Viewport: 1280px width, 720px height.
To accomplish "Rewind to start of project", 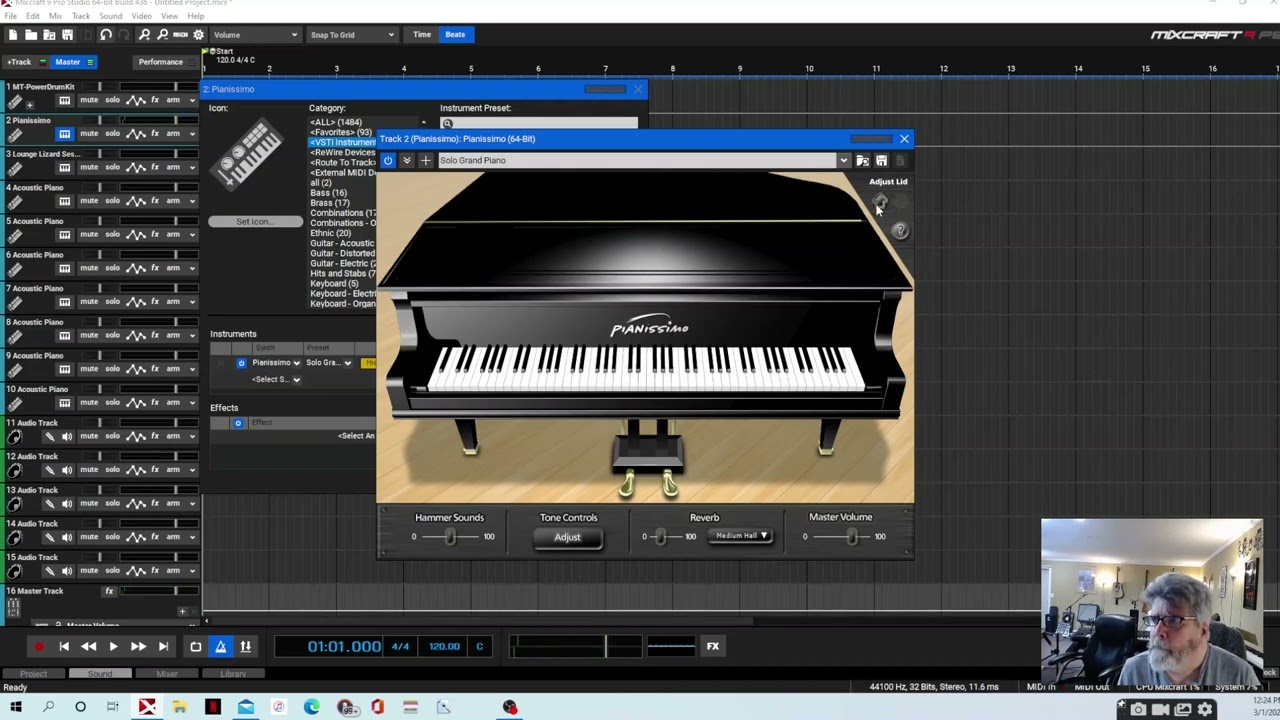I will click(64, 647).
